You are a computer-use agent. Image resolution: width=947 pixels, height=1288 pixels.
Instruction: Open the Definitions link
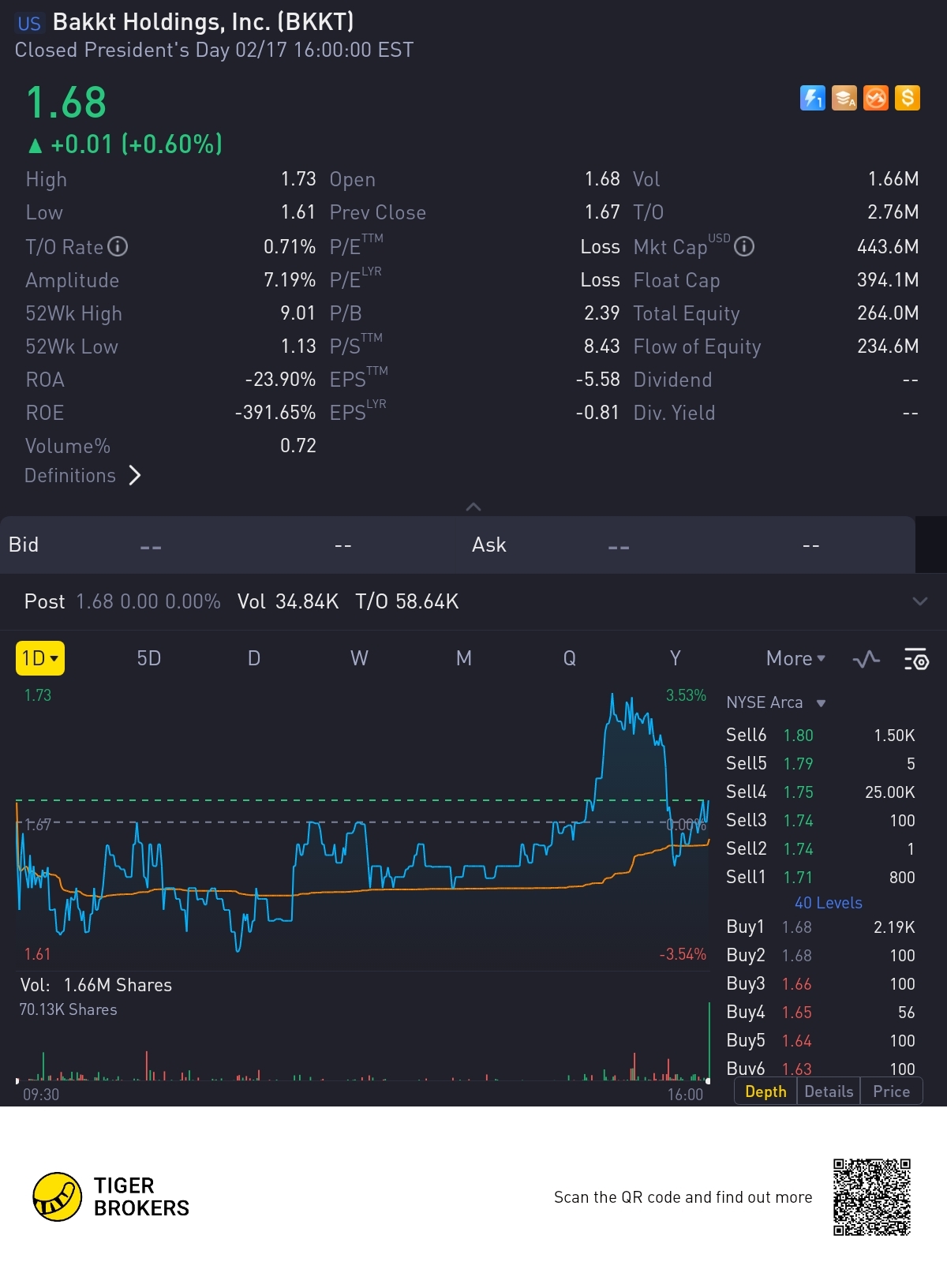click(83, 475)
